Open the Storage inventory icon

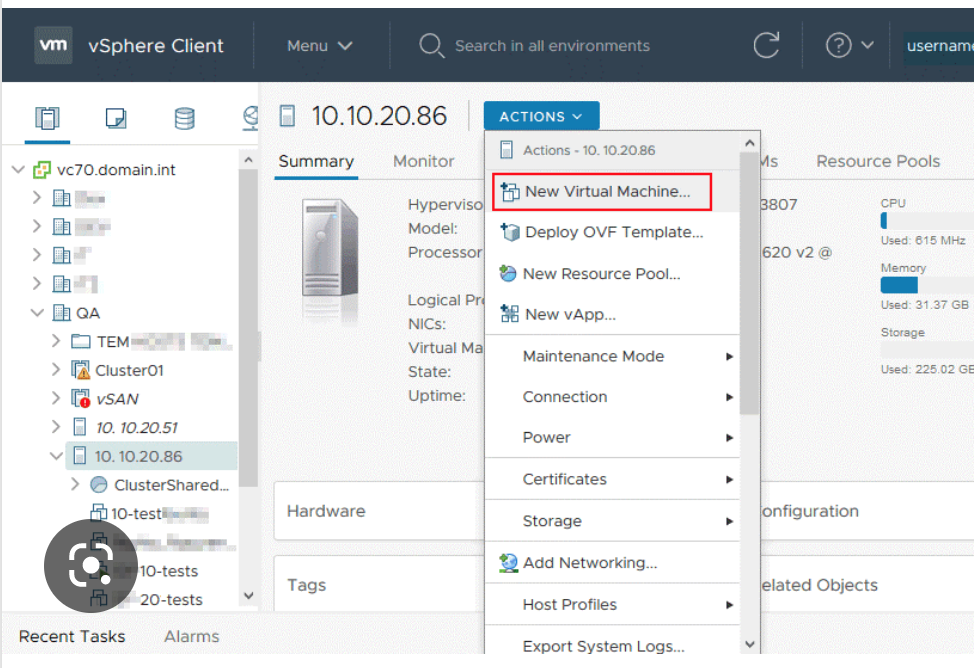pyautogui.click(x=184, y=117)
